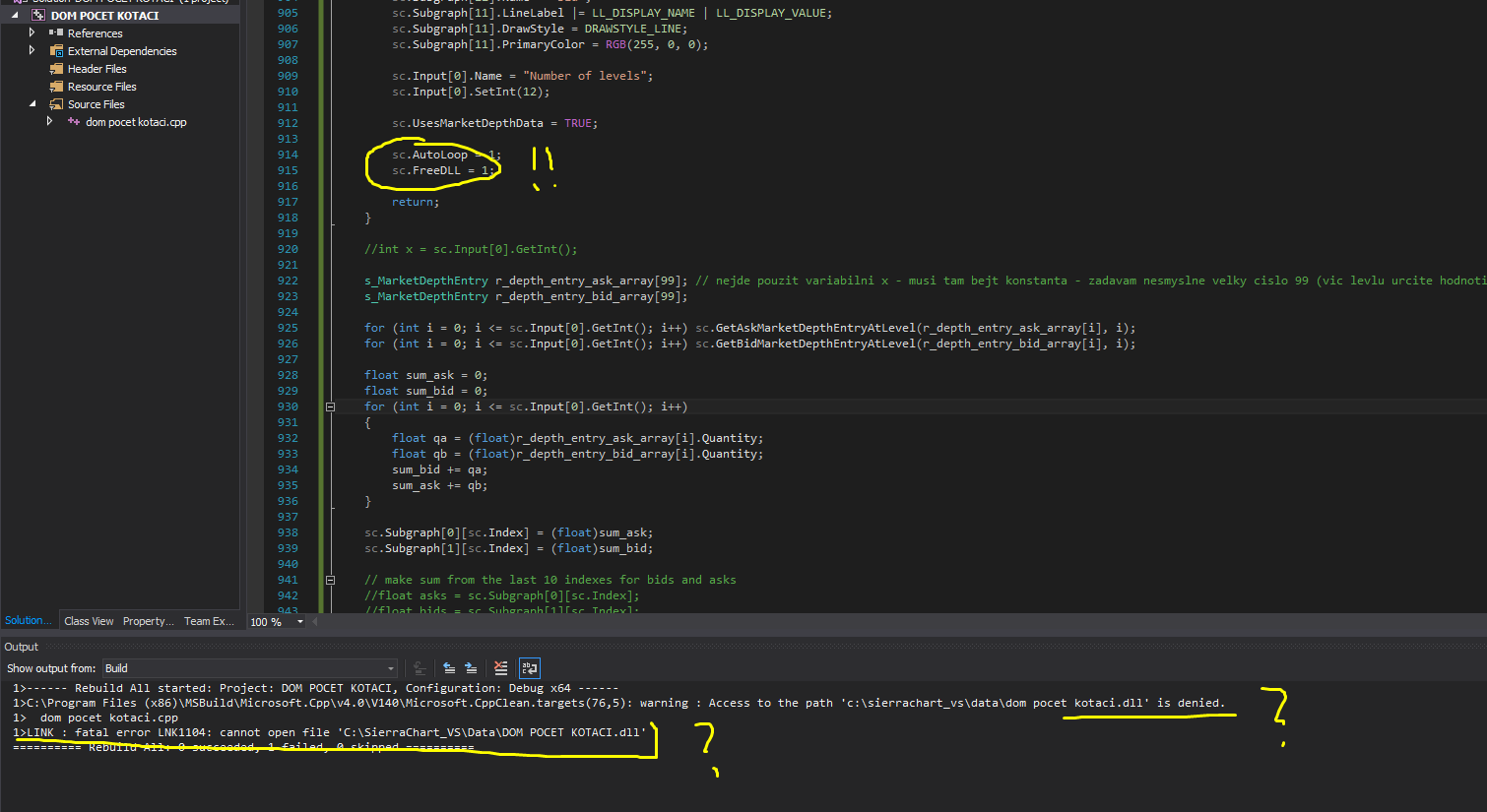This screenshot has height=812, width=1487.
Task: Collapse the DOM POCET KOTACI project node
Action: [x=15, y=16]
